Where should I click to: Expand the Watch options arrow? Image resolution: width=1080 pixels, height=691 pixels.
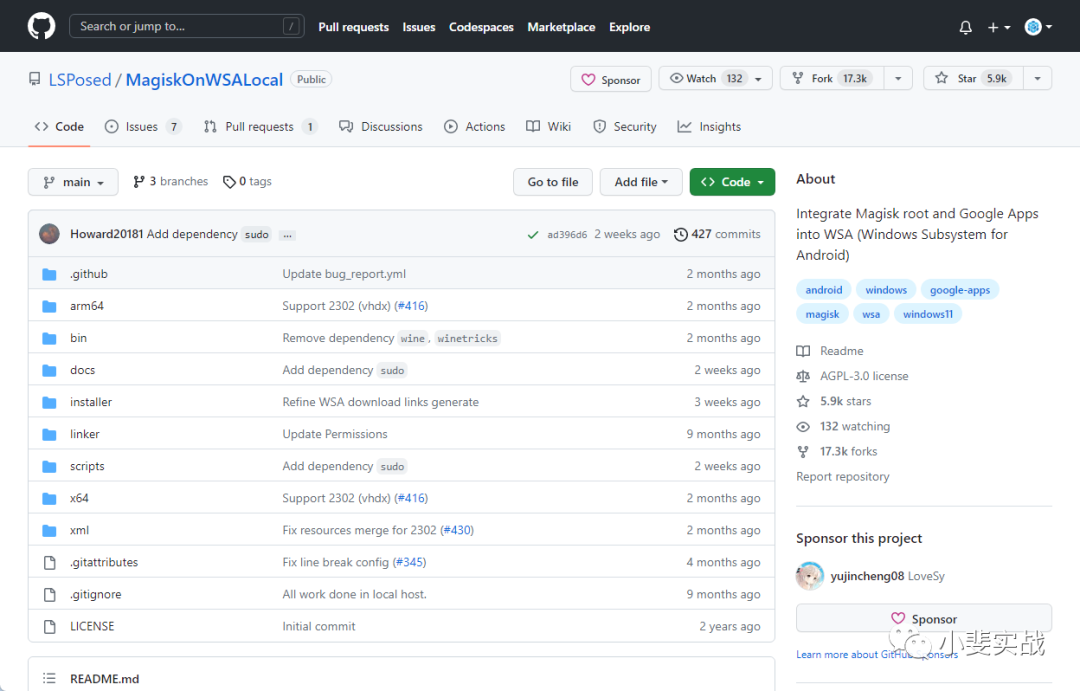point(758,79)
